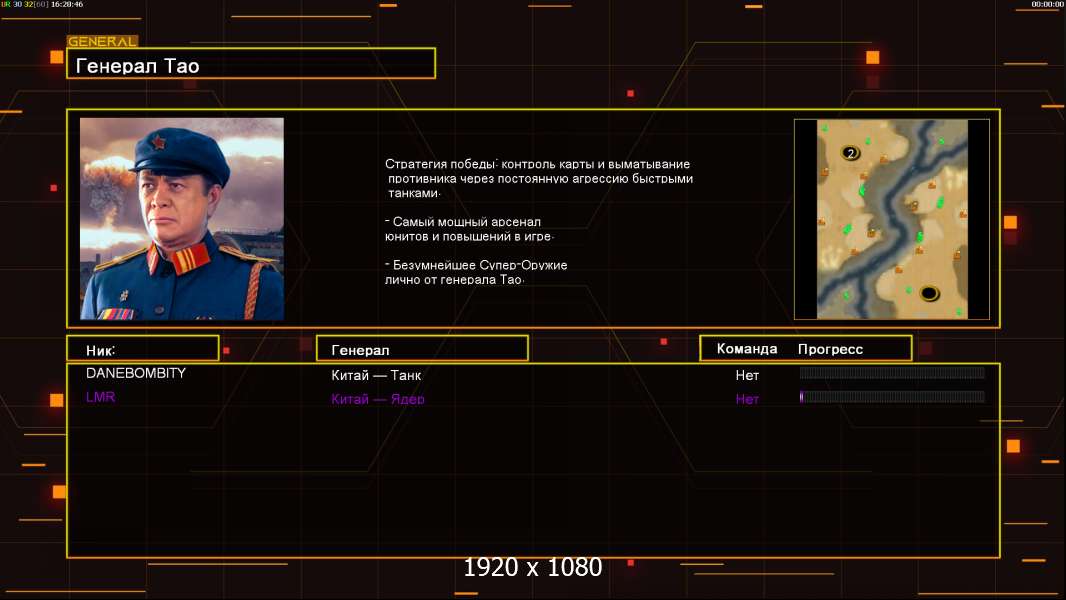Click LMR's purple loading progress bar
Viewport: 1066px width, 600px height.
point(892,397)
